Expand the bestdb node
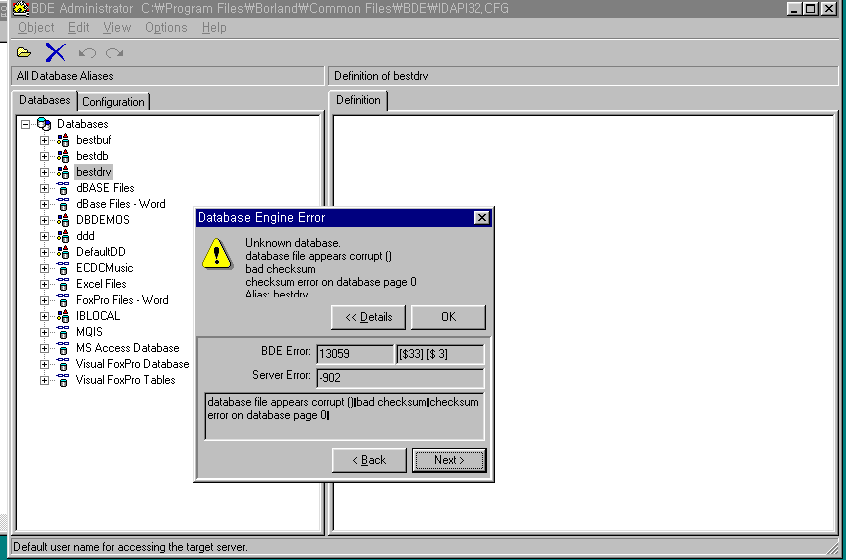The width and height of the screenshot is (846, 560). click(44, 156)
